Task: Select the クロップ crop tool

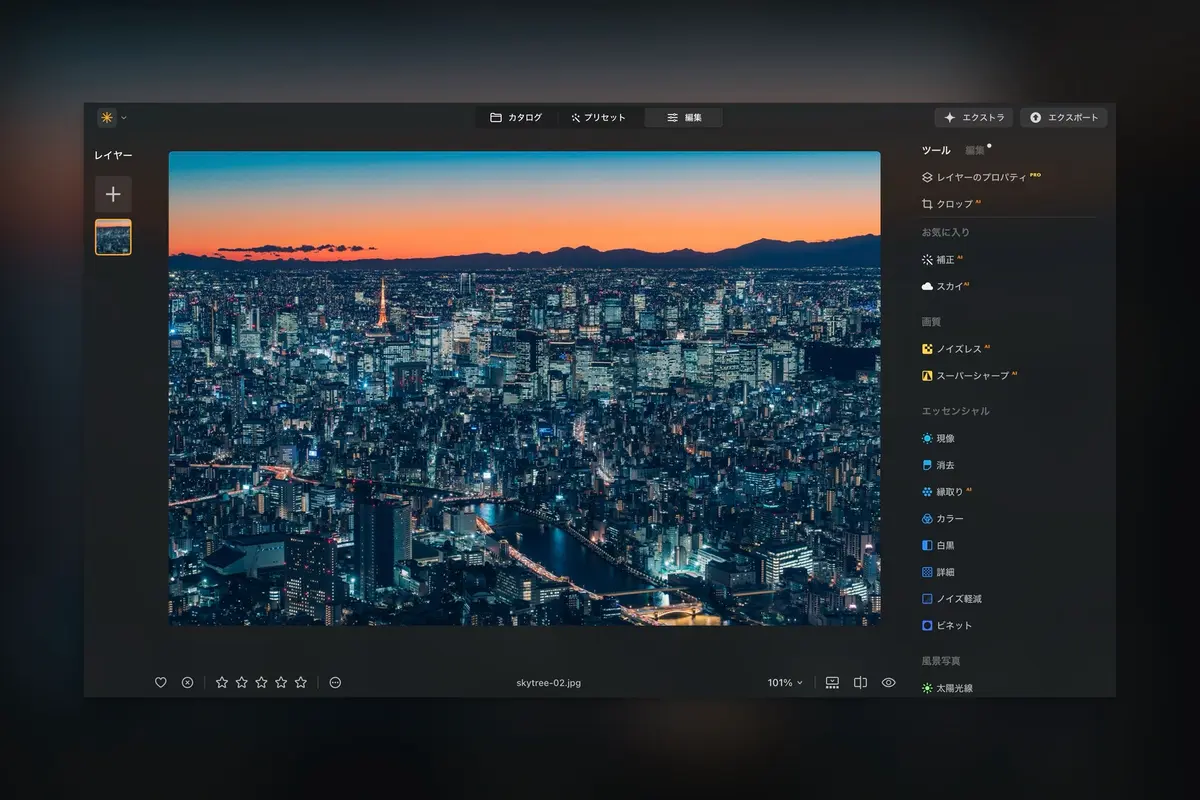Action: 952,204
